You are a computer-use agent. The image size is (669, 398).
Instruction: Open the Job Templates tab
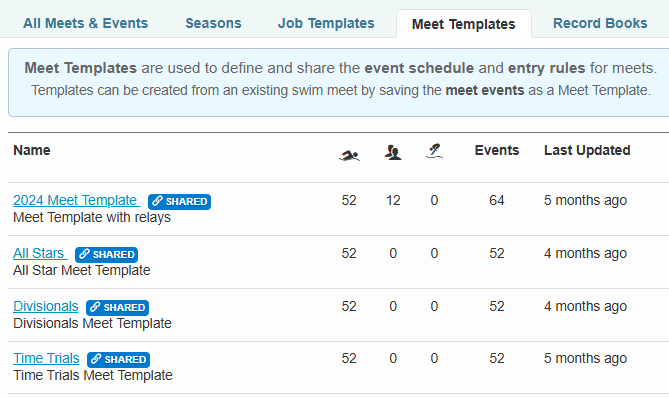[326, 23]
